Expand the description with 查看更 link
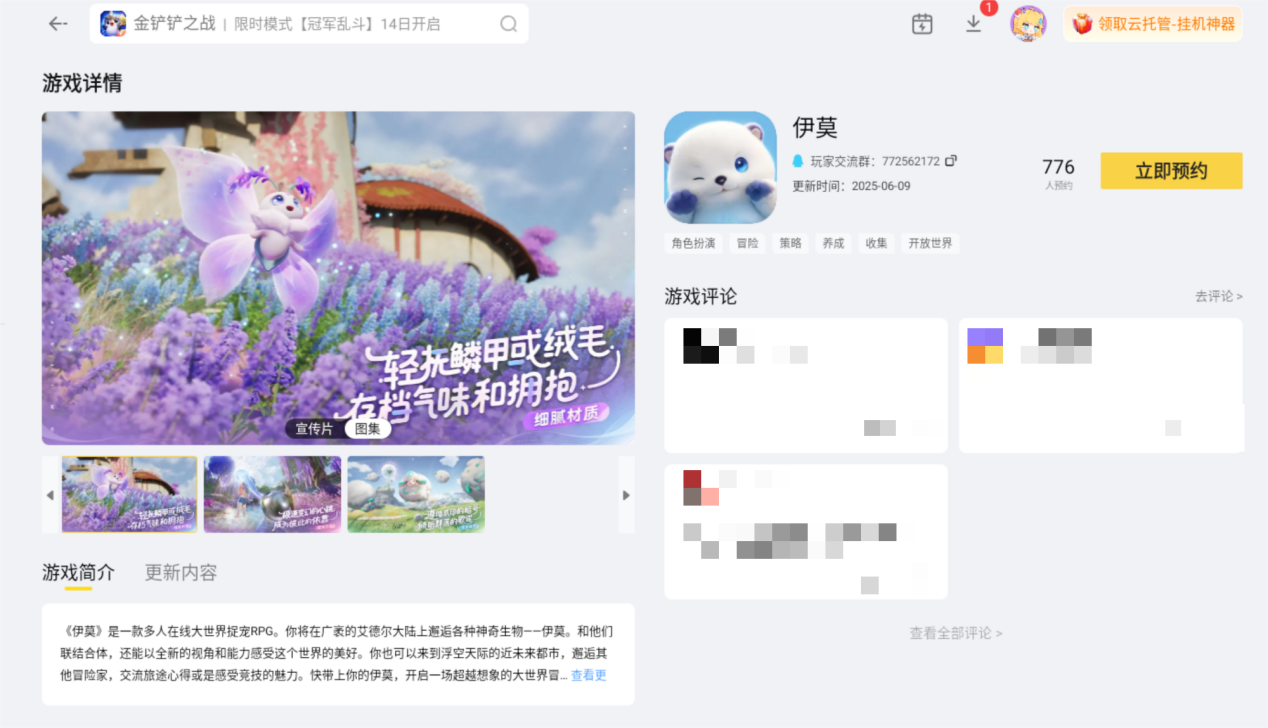The image size is (1268, 728). [588, 675]
